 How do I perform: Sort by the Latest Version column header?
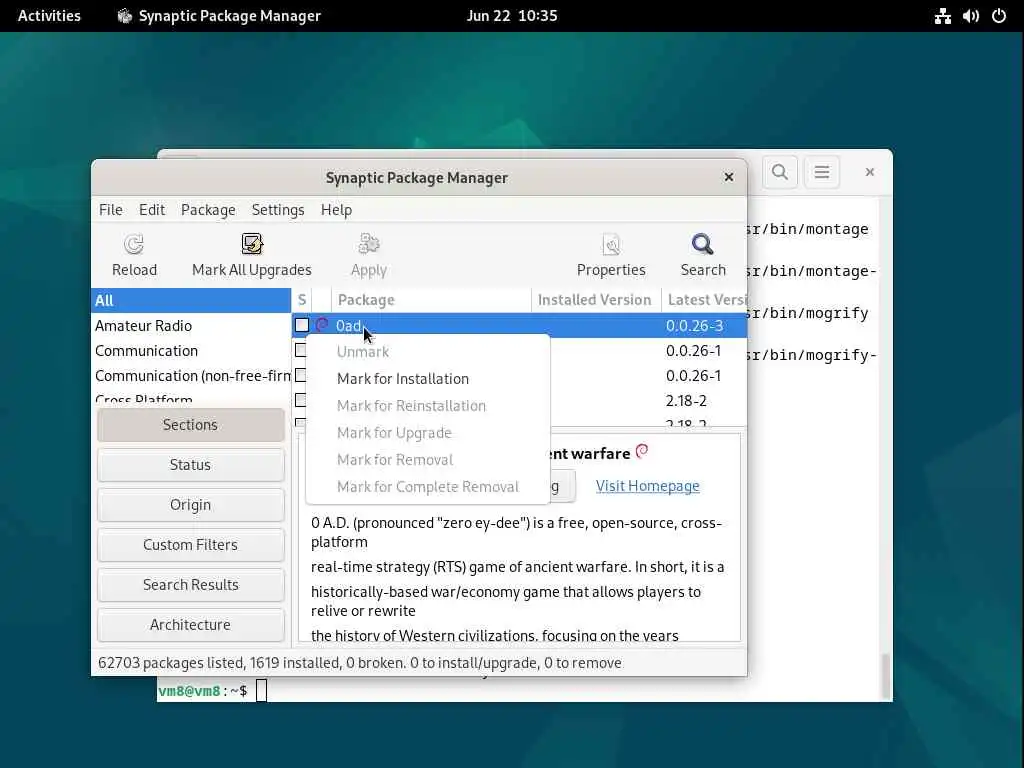(x=705, y=300)
